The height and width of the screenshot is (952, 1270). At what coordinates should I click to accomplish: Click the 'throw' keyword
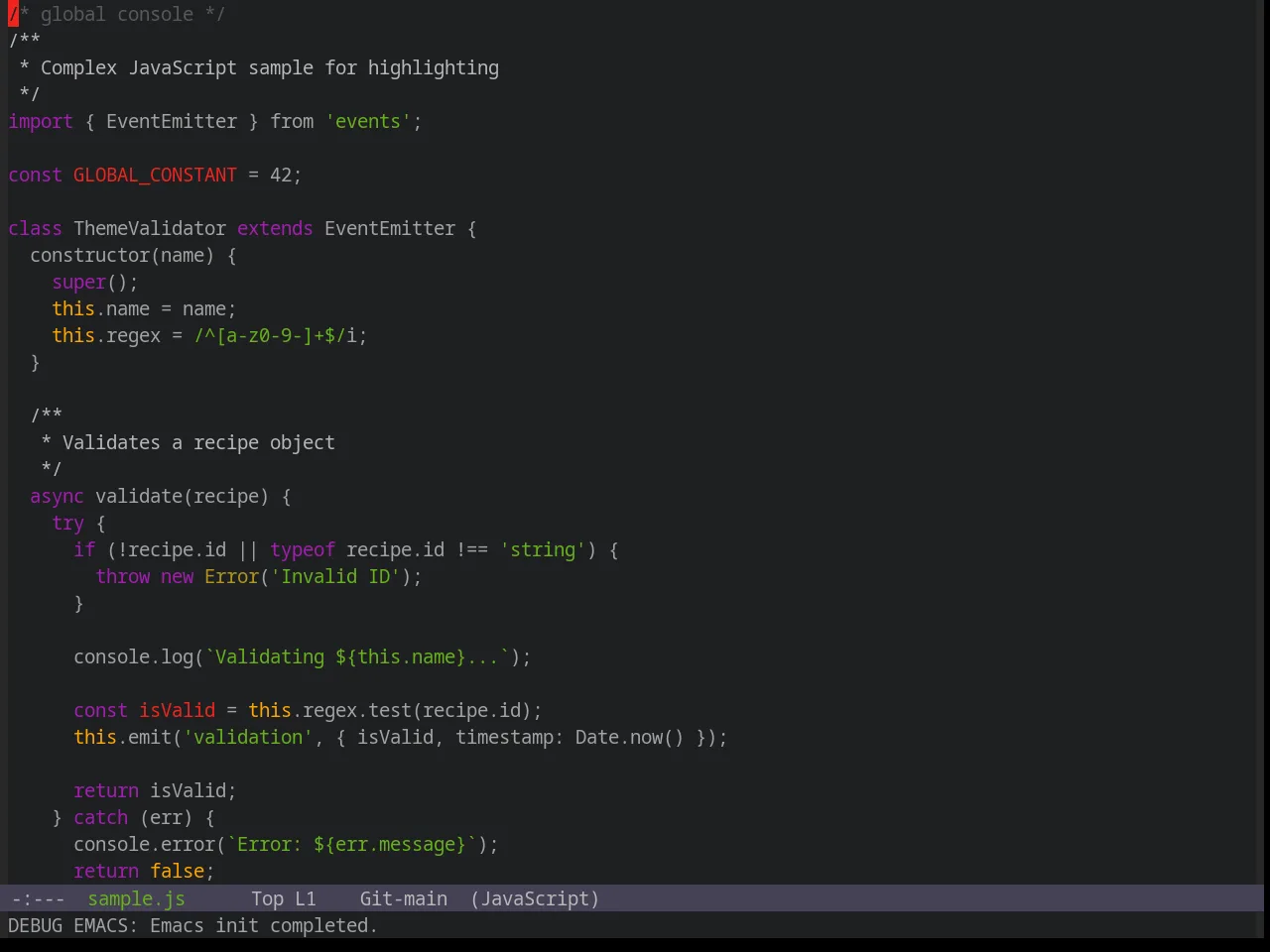pyautogui.click(x=122, y=576)
